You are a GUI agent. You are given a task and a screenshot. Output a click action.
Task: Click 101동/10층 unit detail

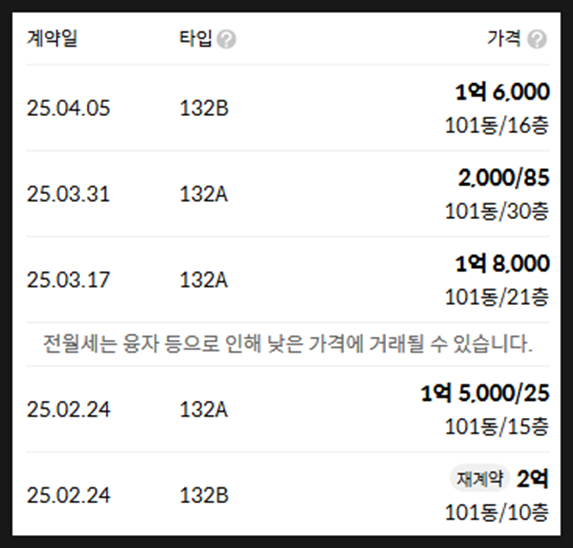pyautogui.click(x=497, y=513)
